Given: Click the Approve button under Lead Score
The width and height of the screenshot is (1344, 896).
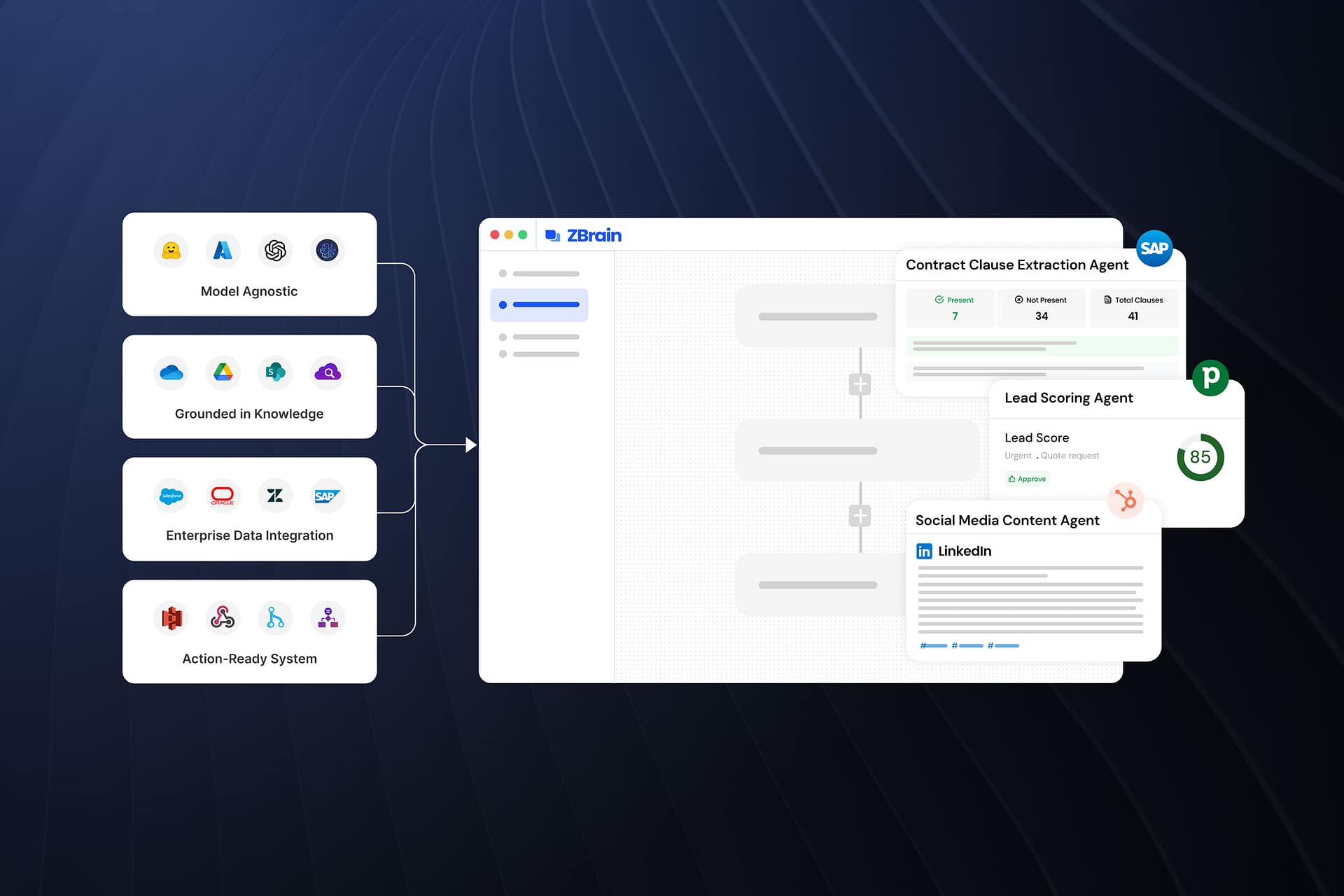Looking at the screenshot, I should coord(1026,479).
